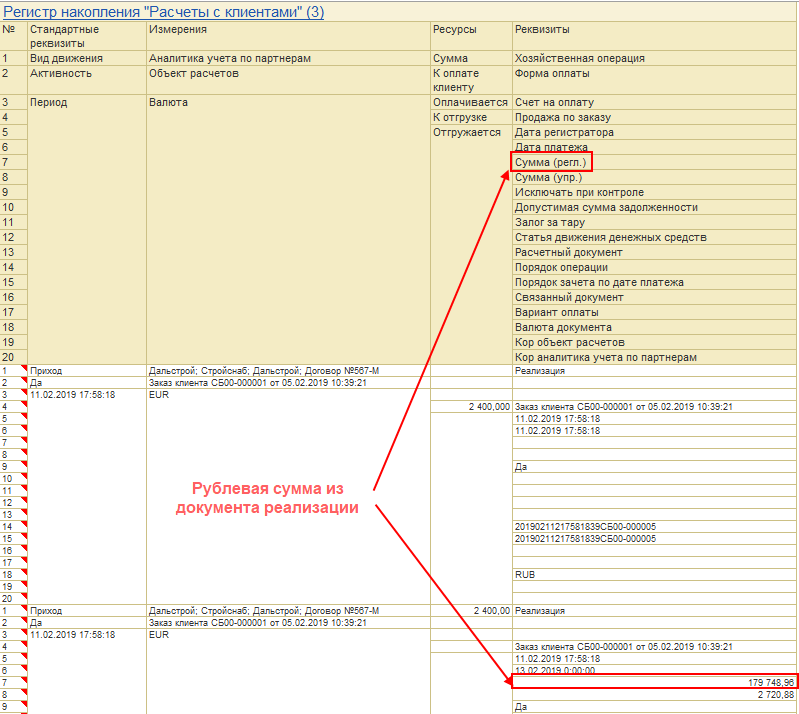Click the highlighted 'Сумма (регл.)' attribute cell
This screenshot has height=714, width=799.
point(551,162)
